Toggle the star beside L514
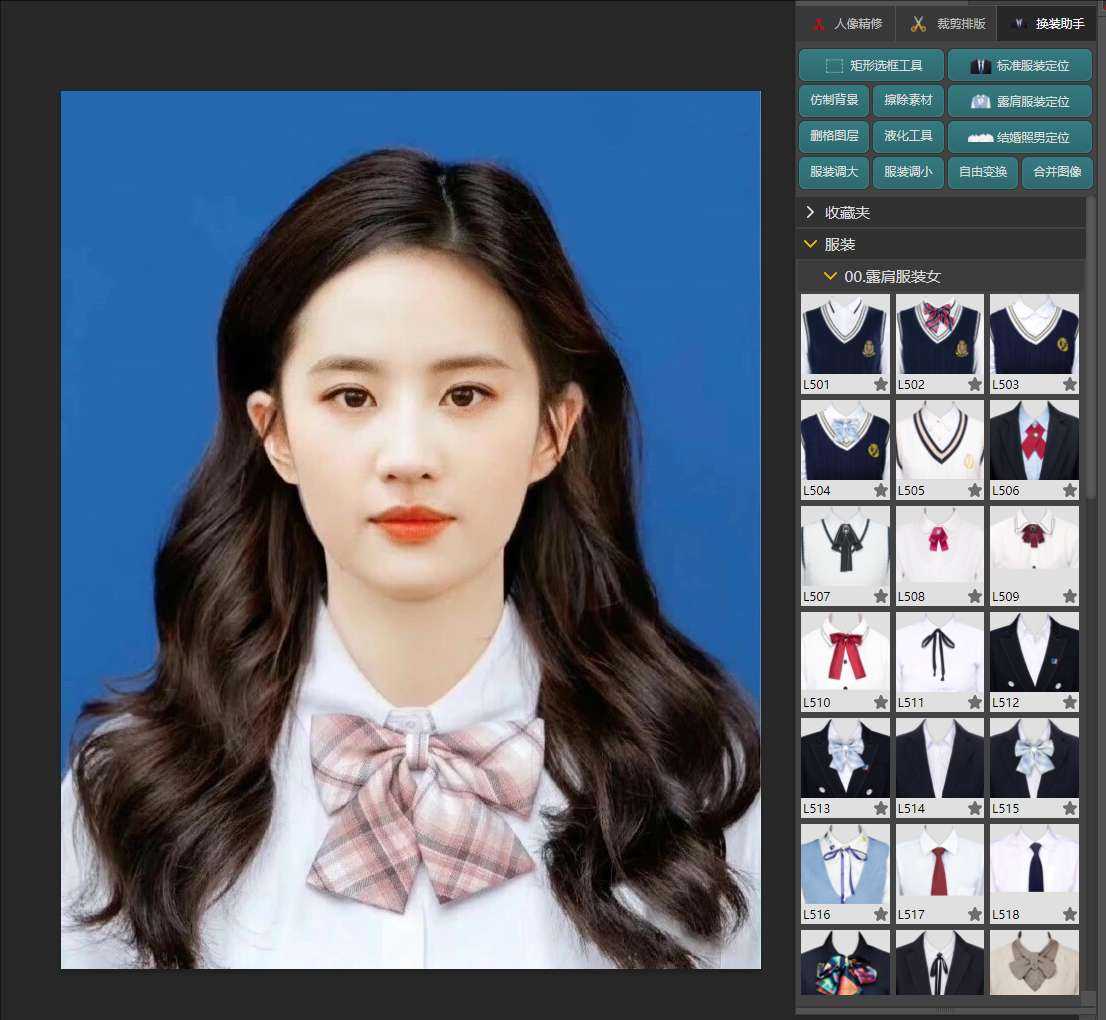Viewport: 1106px width, 1020px height. pos(975,808)
